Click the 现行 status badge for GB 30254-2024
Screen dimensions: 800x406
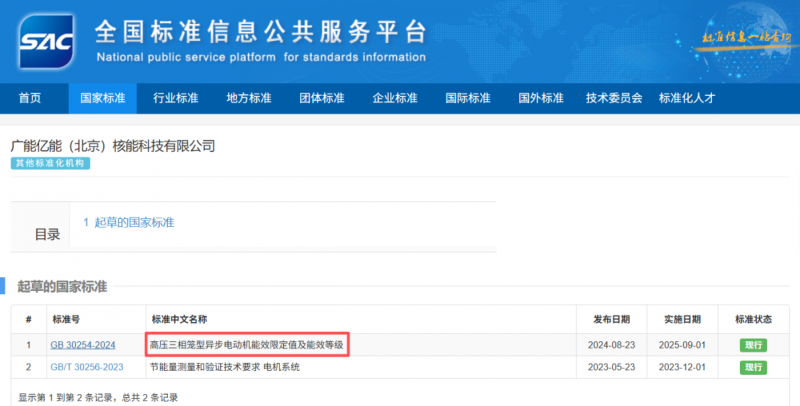[x=753, y=345]
